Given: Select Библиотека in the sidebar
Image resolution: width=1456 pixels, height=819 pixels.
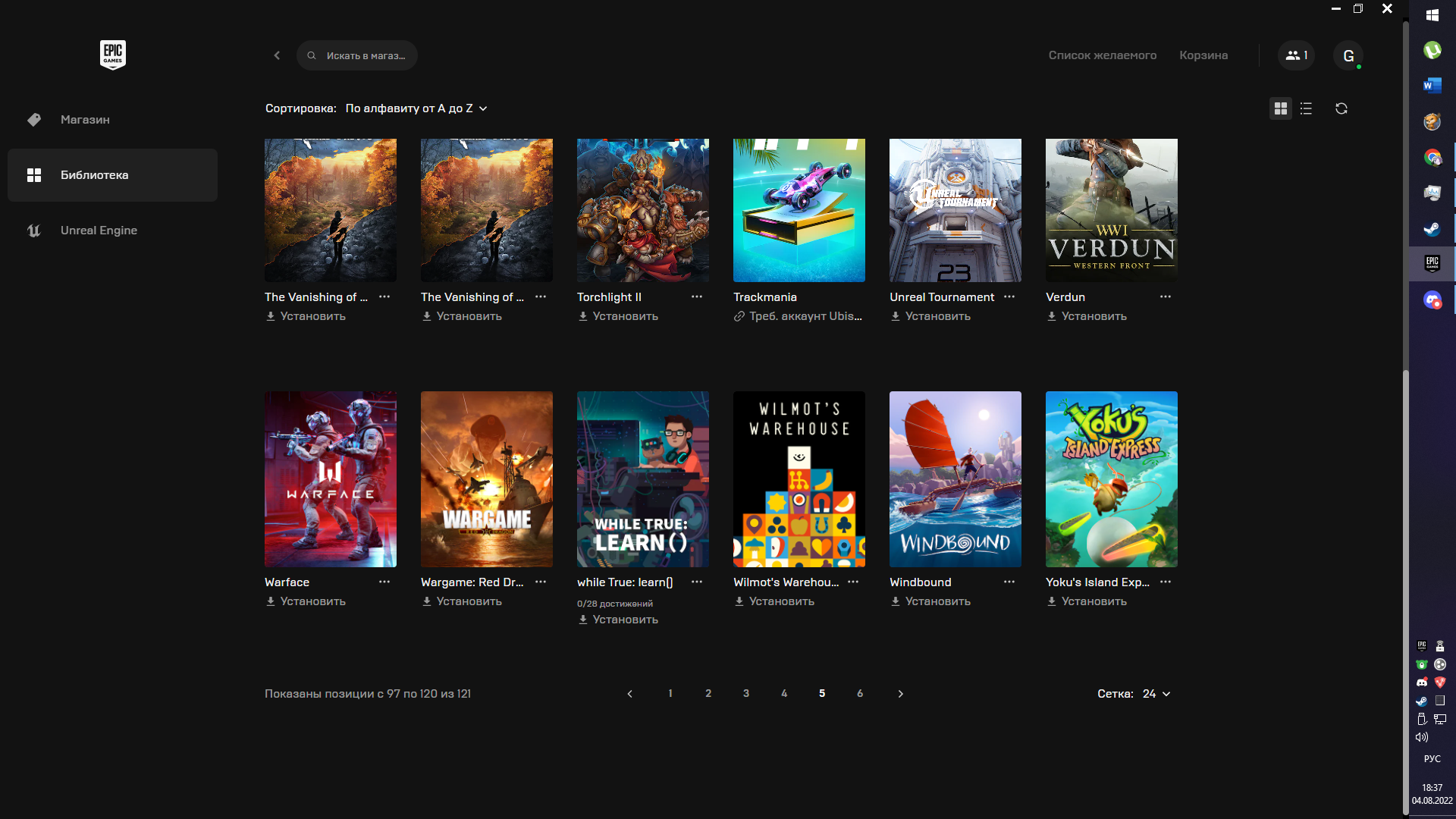Looking at the screenshot, I should pyautogui.click(x=112, y=175).
